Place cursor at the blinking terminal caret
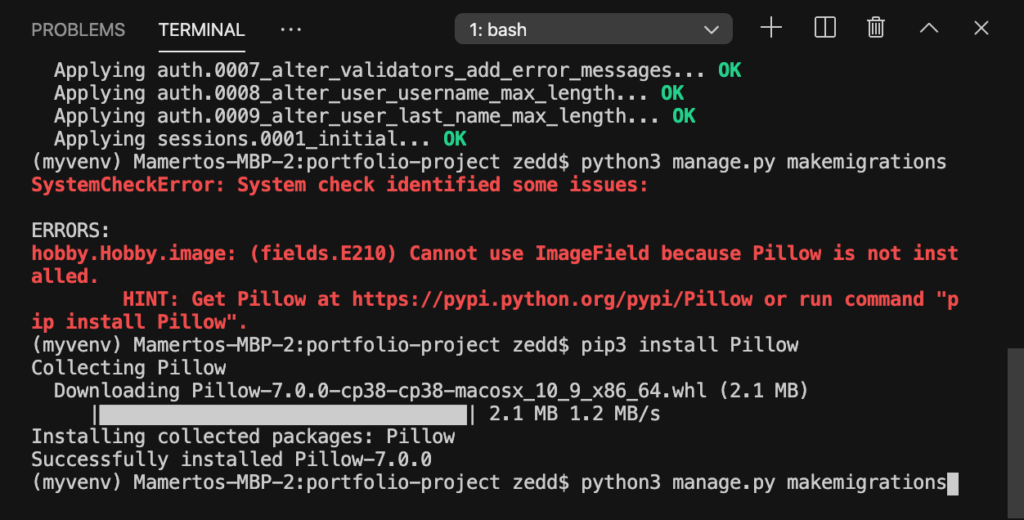The height and width of the screenshot is (520, 1024). click(953, 483)
